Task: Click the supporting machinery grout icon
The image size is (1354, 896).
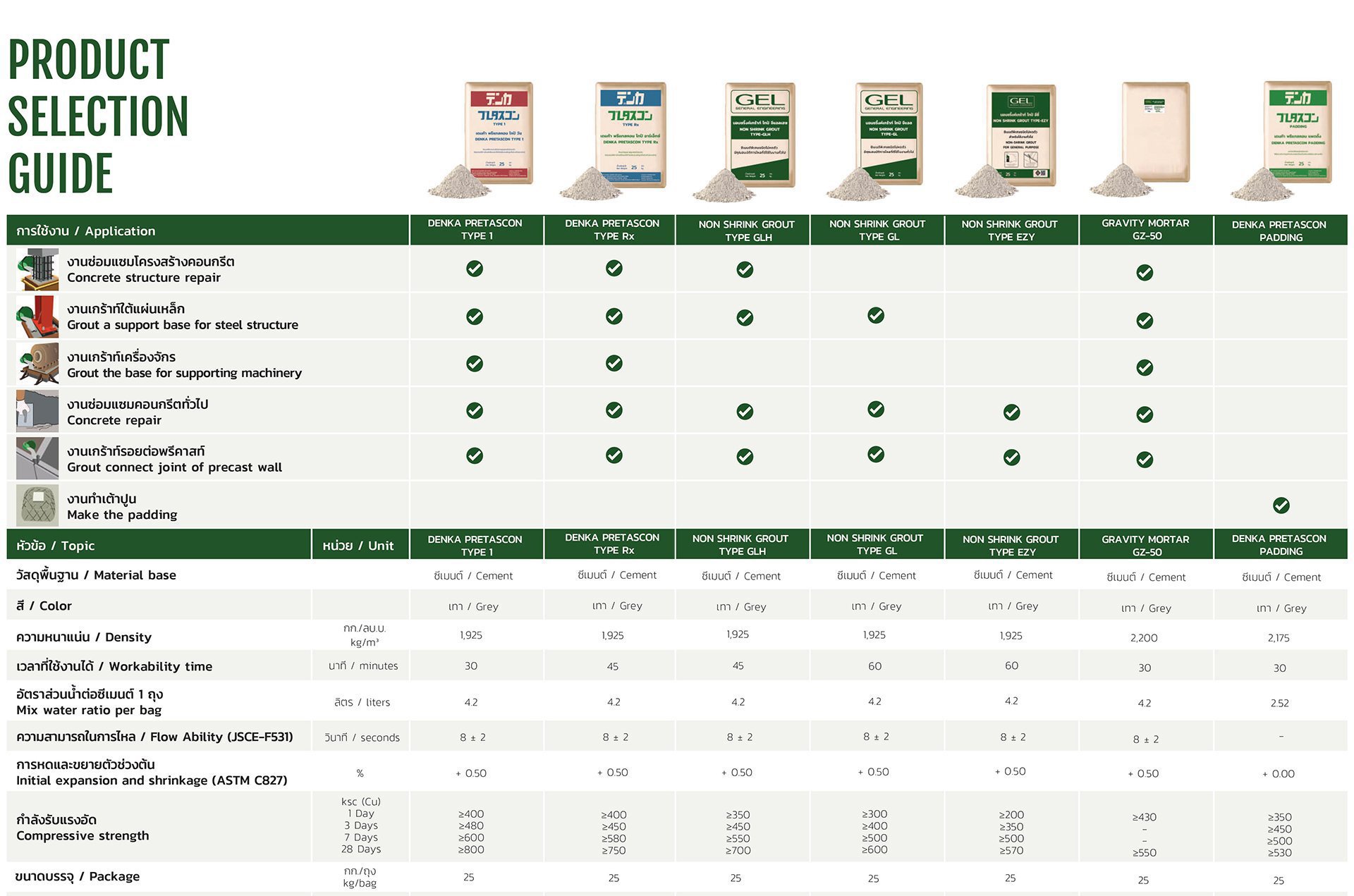Action: pos(37,364)
